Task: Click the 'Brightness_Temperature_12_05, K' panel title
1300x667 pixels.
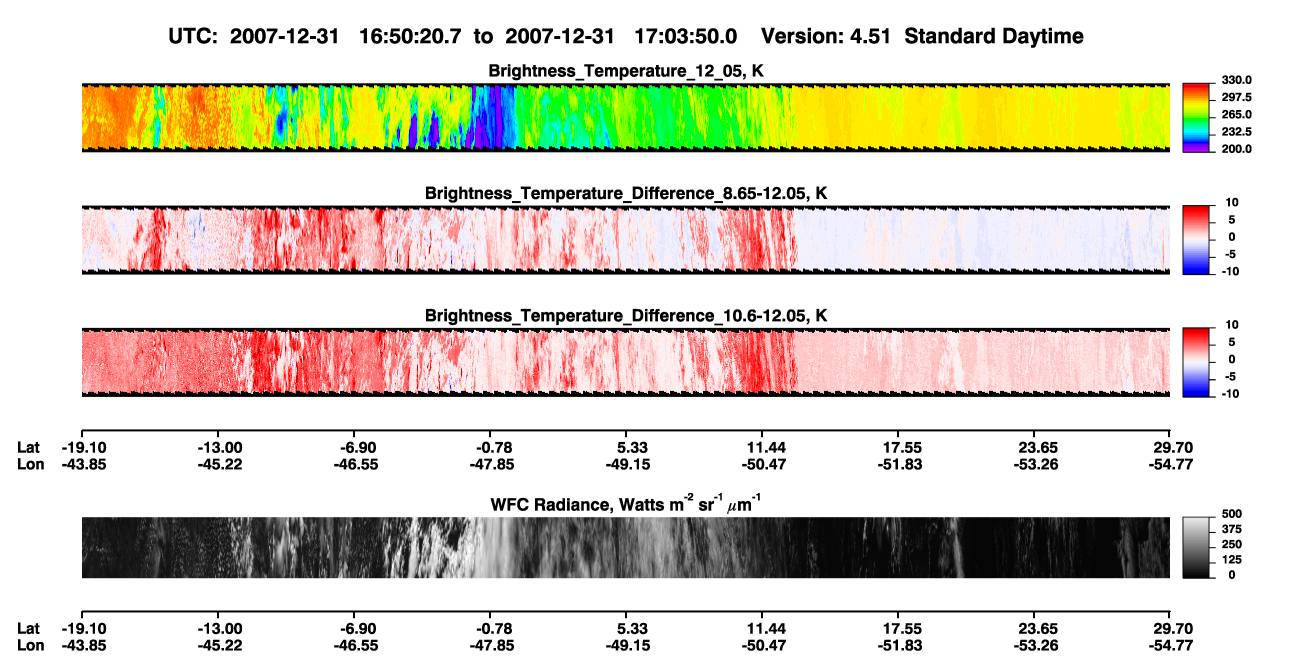Action: coord(626,71)
